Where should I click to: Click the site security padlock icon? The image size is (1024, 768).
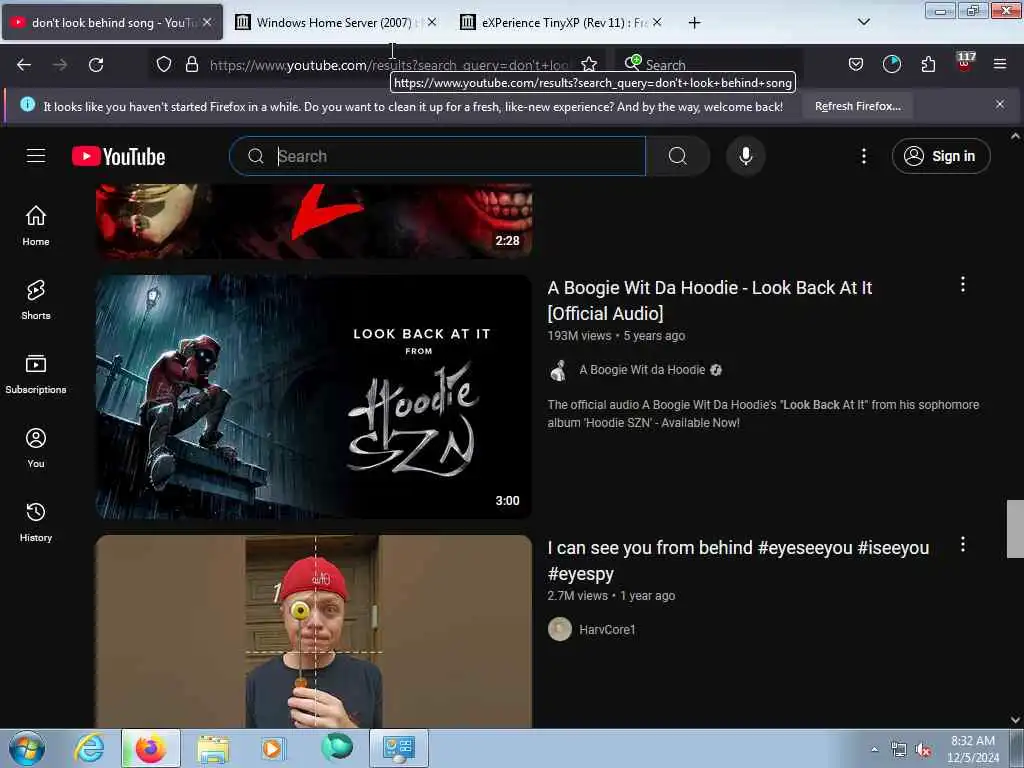(191, 65)
